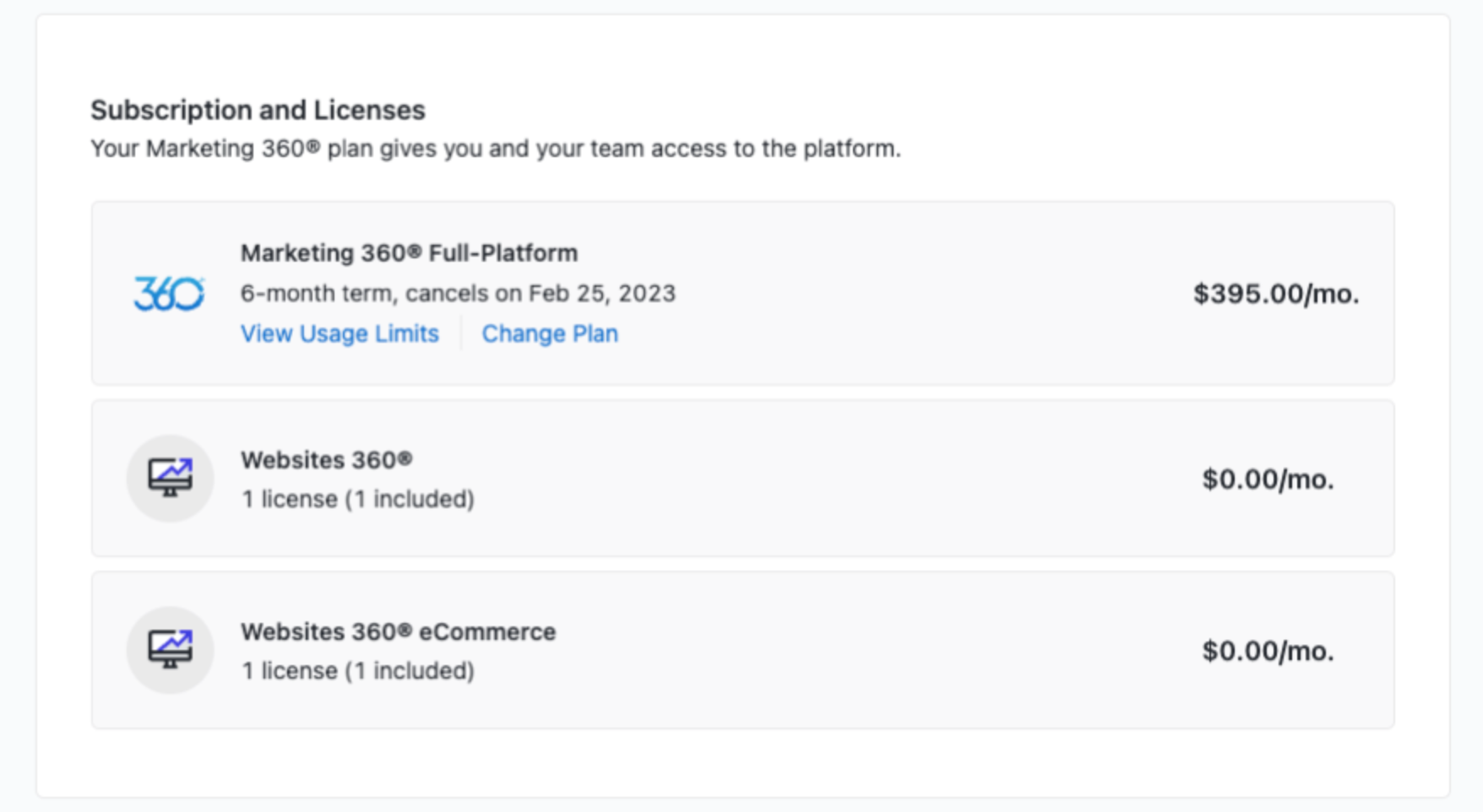The image size is (1483, 812).
Task: Click the Subscription and Licenses heading
Action: [x=258, y=110]
